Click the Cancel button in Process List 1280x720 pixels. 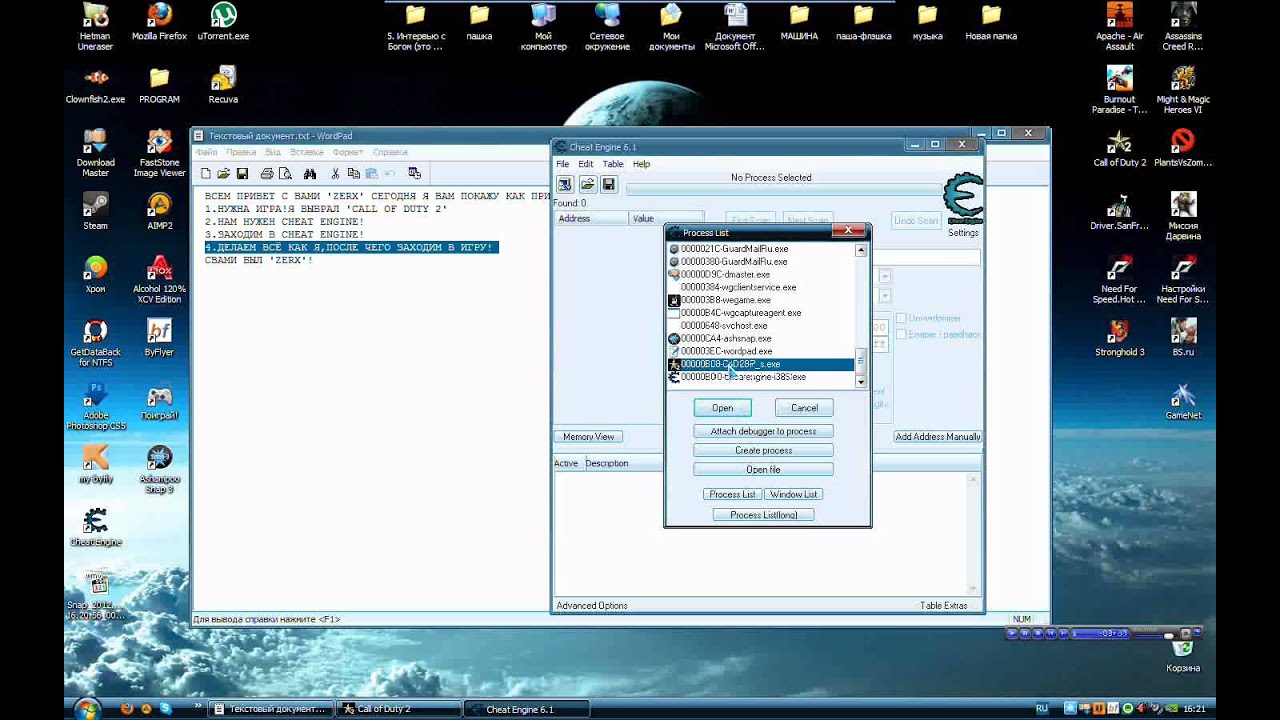(x=804, y=408)
